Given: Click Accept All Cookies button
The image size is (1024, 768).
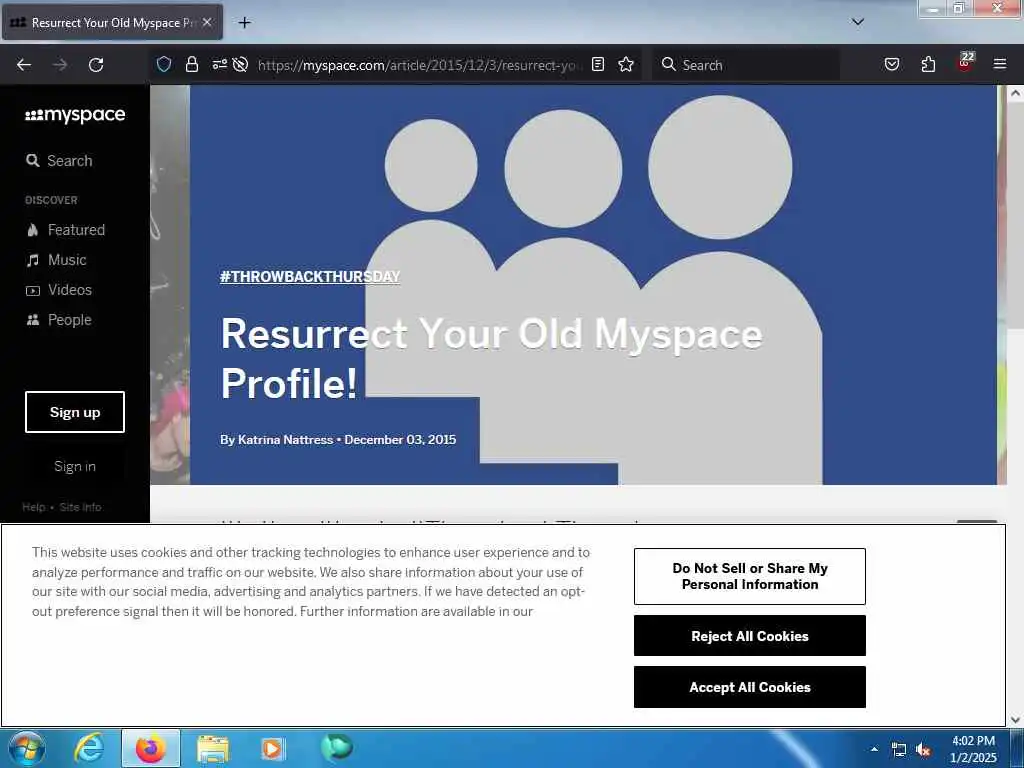Looking at the screenshot, I should coord(750,687).
